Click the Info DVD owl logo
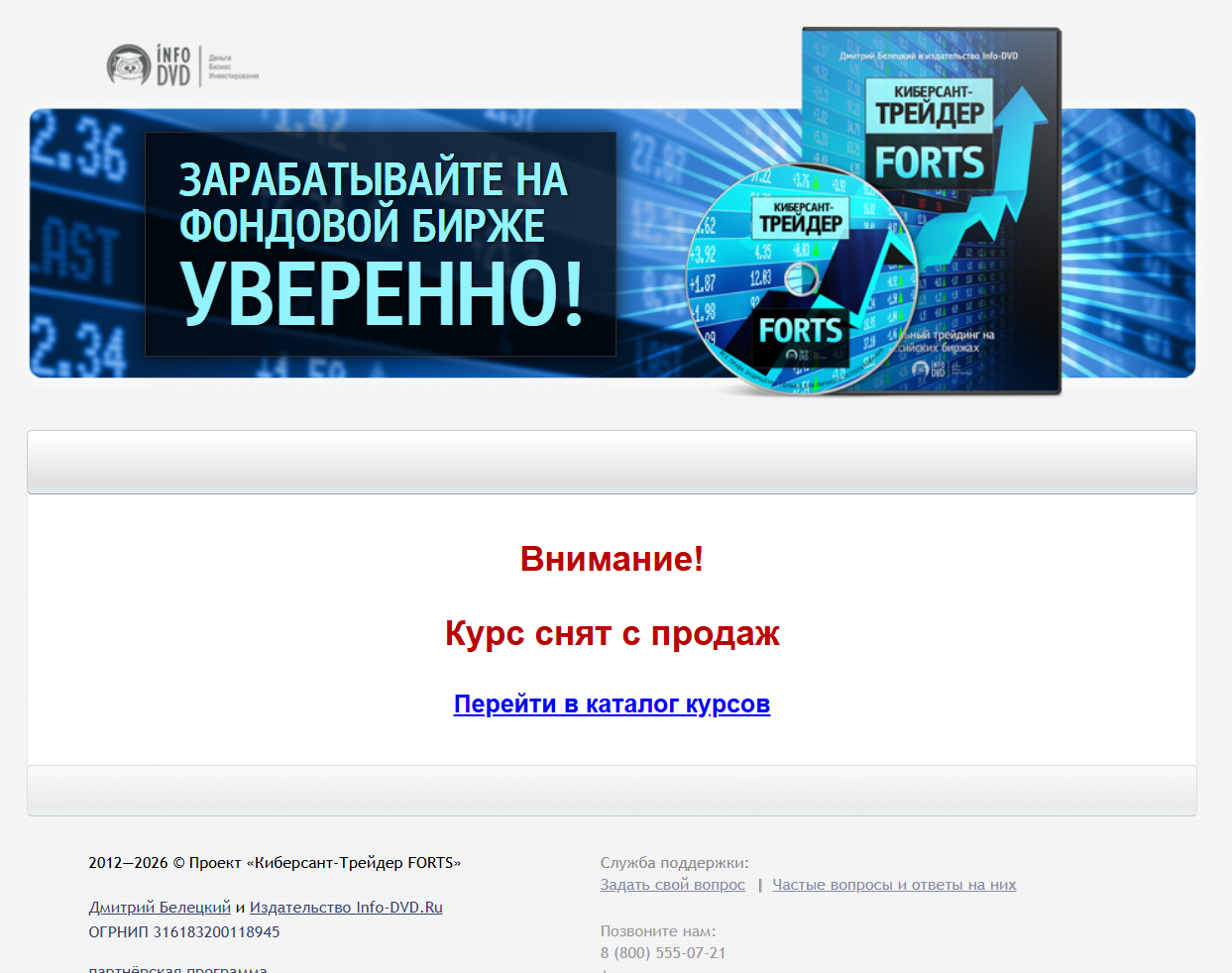1232x973 pixels. (x=182, y=65)
